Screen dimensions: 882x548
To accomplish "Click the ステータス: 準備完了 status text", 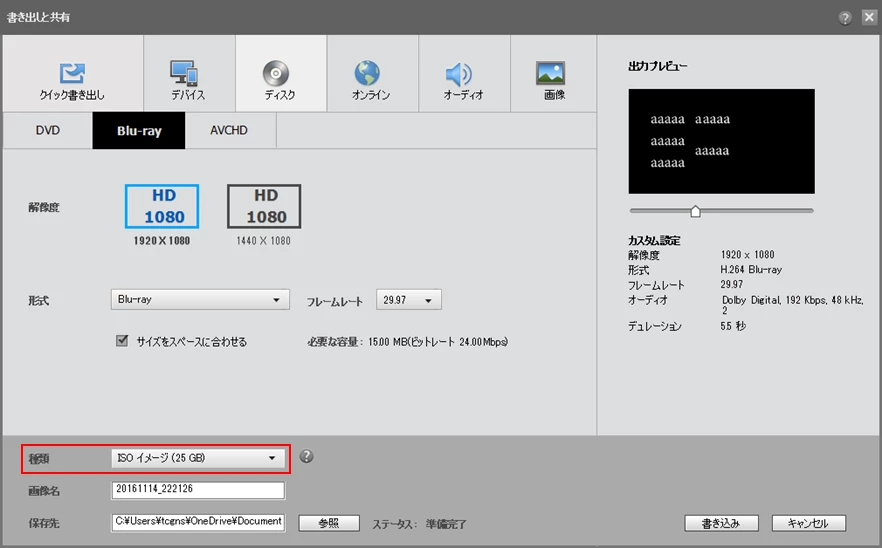I will pos(419,524).
